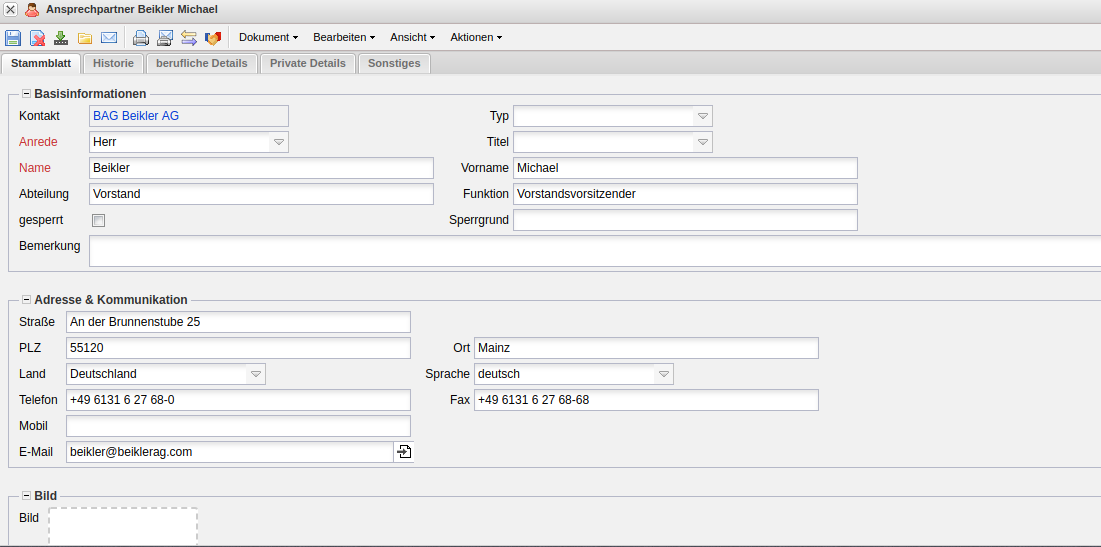
Task: Click the handshake icon in toolbar
Action: click(x=212, y=38)
